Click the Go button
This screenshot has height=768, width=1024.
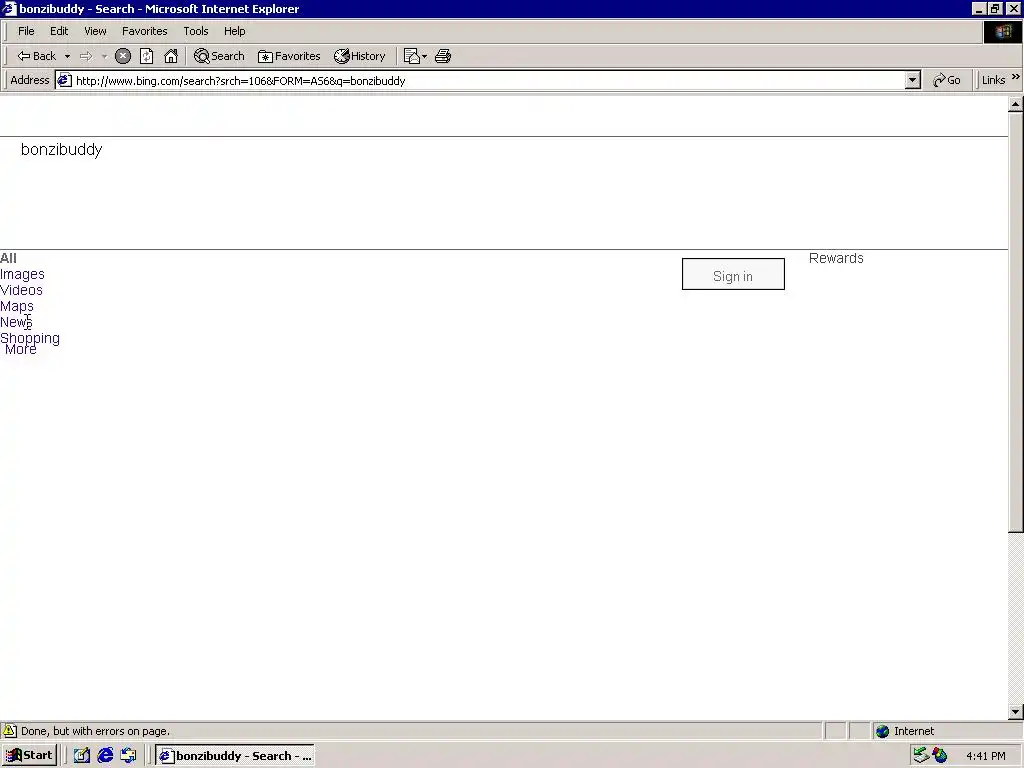tap(947, 80)
